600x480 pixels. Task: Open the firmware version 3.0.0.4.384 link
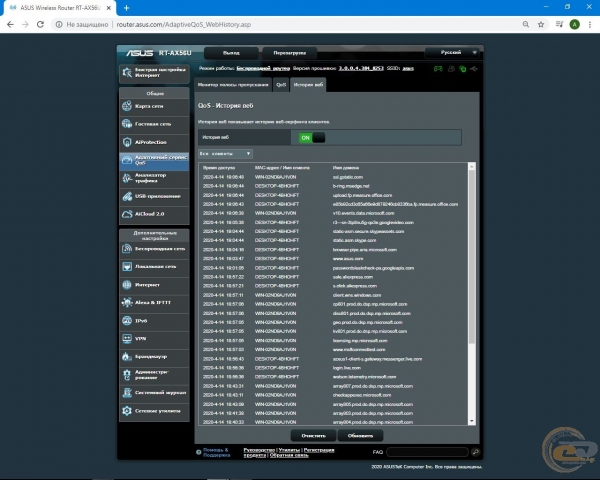coord(361,69)
